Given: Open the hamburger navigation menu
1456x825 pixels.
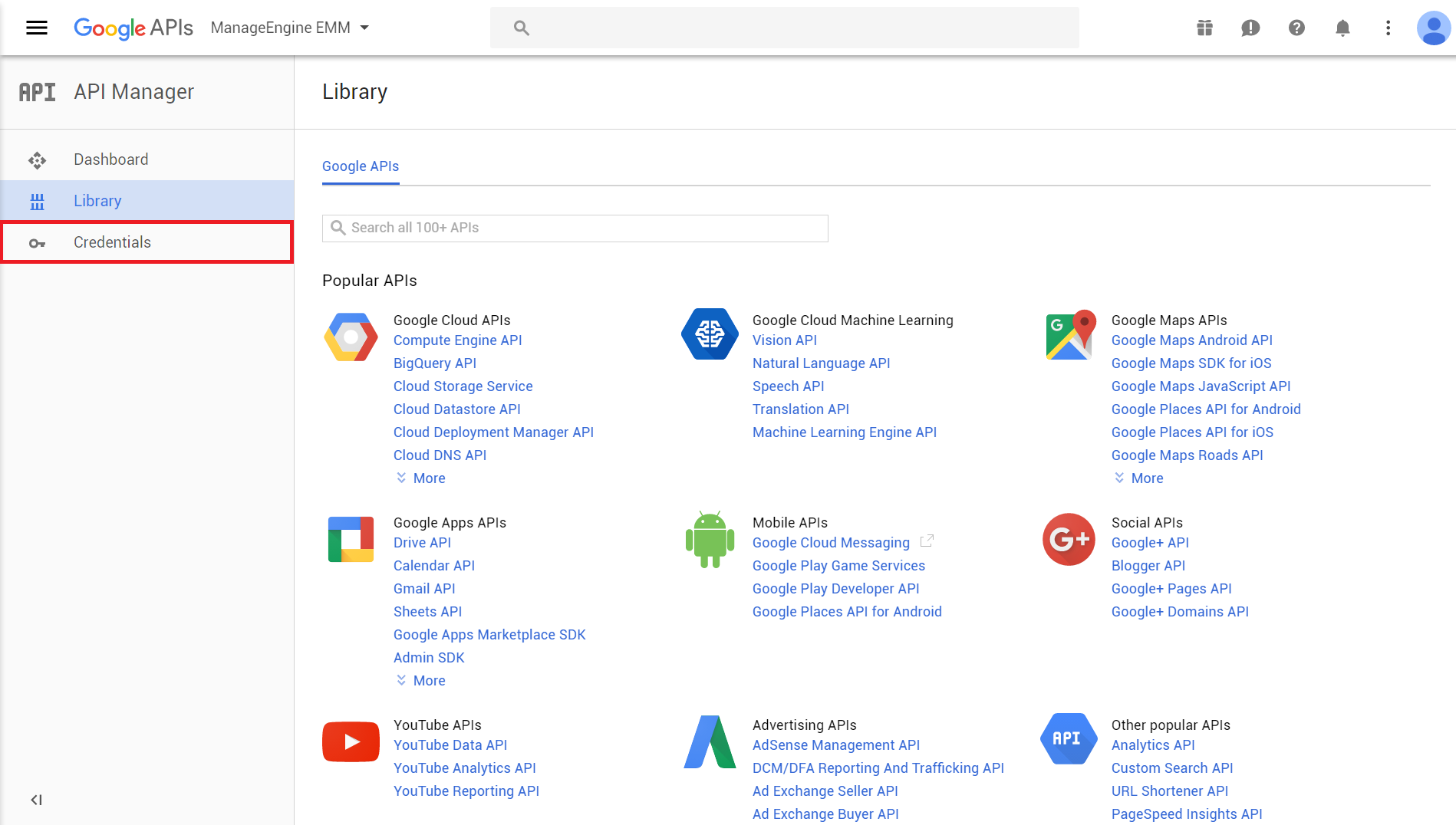Looking at the screenshot, I should point(37,28).
